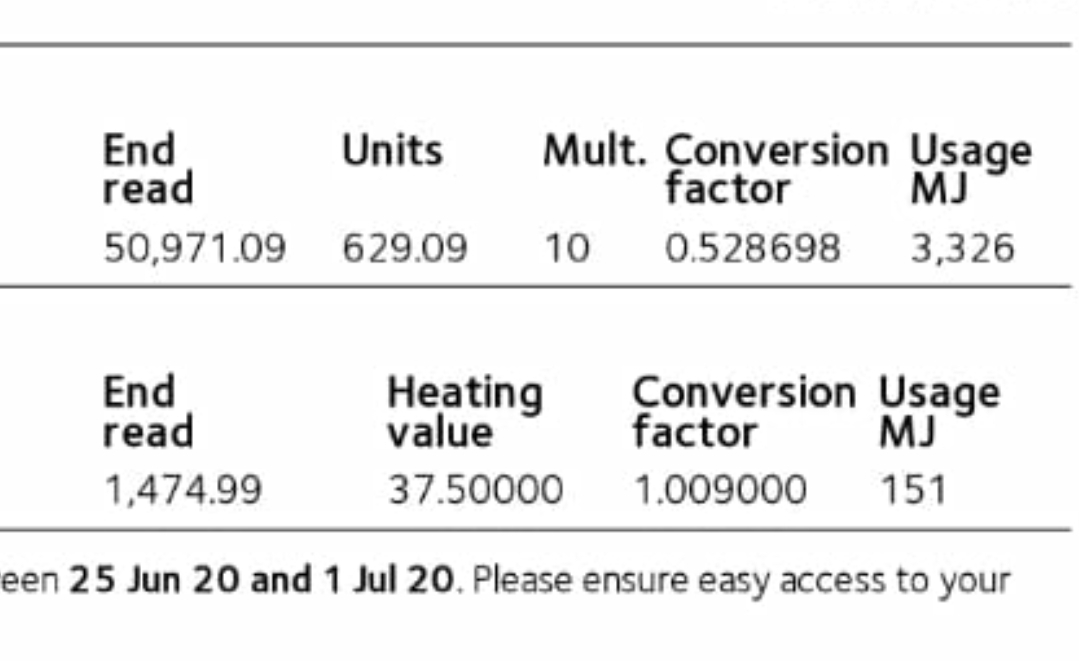Select the heating value 37.50000
Image resolution: width=1079 pixels, height=661 pixels.
pos(474,490)
